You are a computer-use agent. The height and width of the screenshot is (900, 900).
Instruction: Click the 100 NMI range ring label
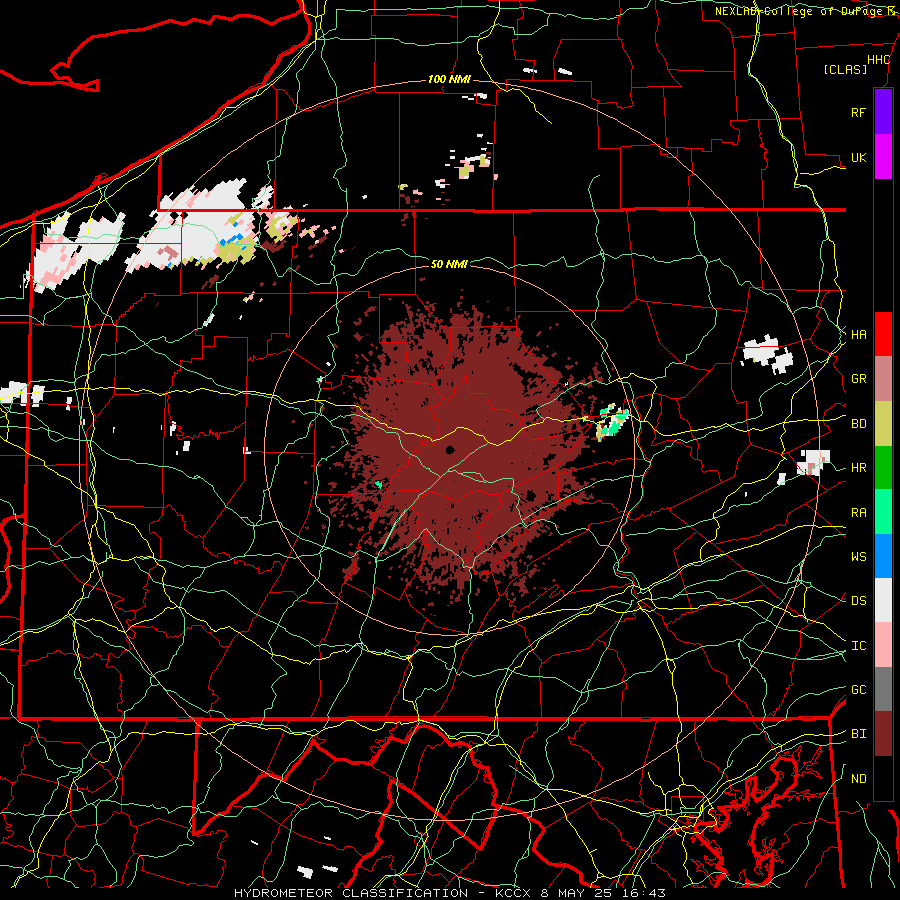pos(449,79)
